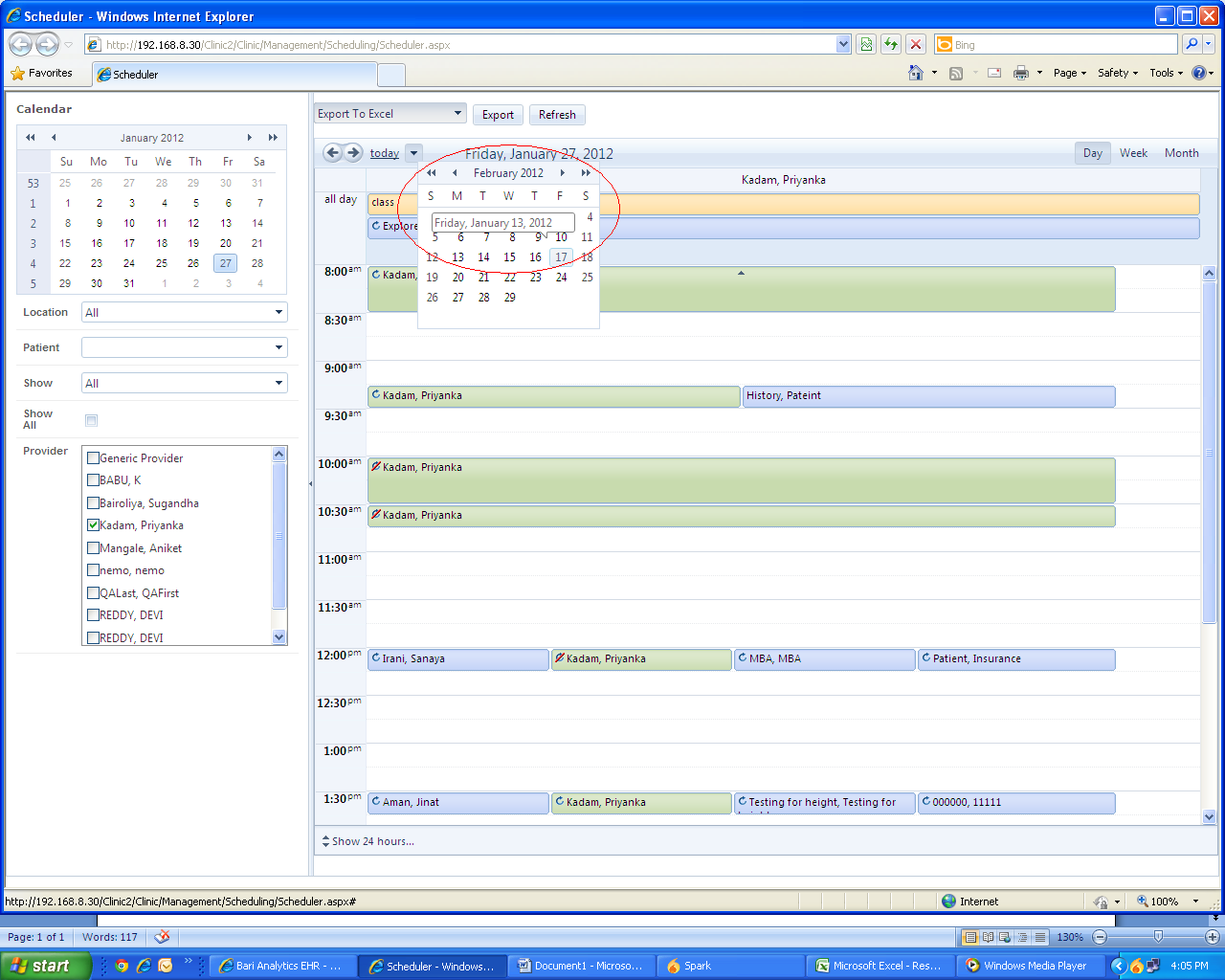
Task: Click the scheduler vertical scrollbar thumb
Action: point(1209,452)
